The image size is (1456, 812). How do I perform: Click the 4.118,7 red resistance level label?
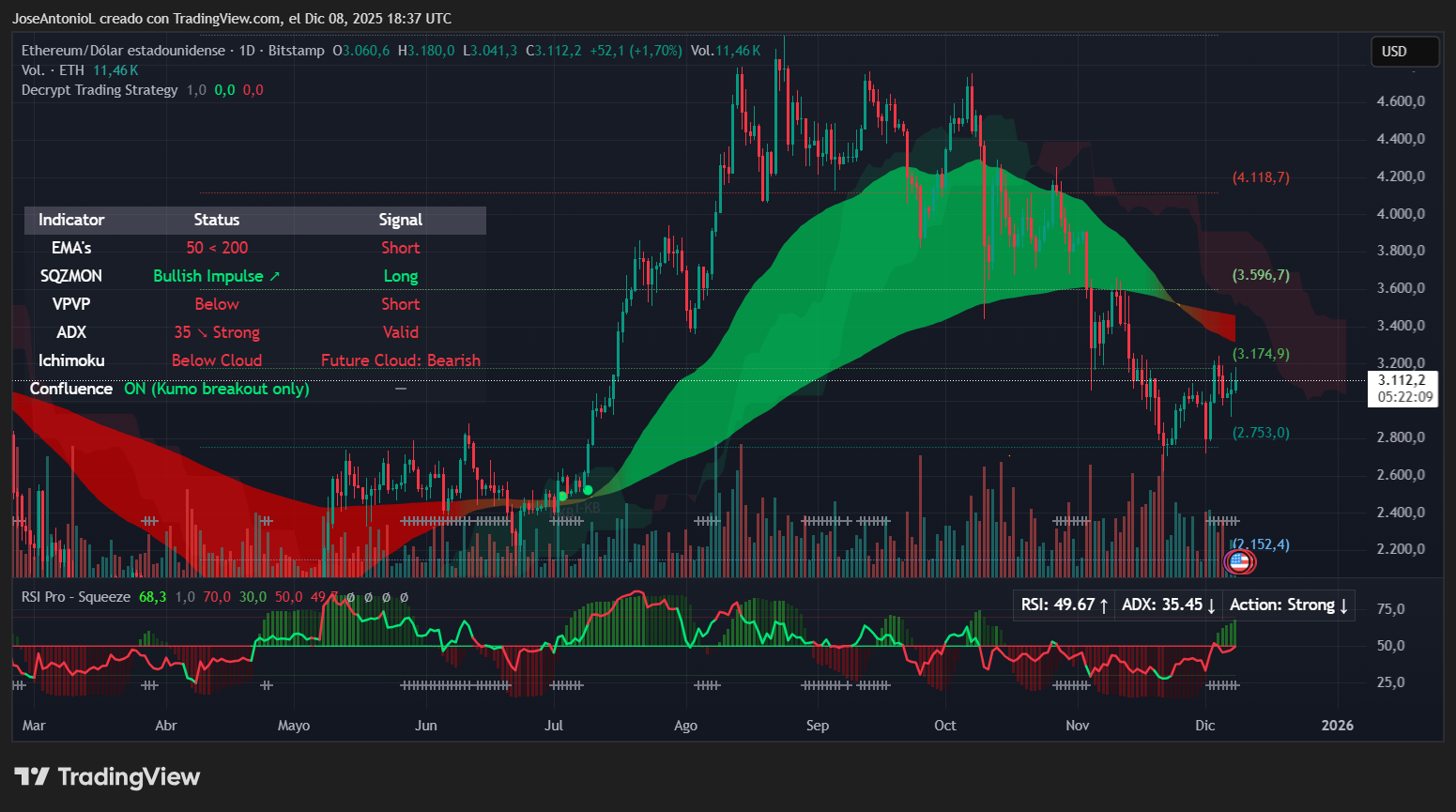coord(1261,177)
